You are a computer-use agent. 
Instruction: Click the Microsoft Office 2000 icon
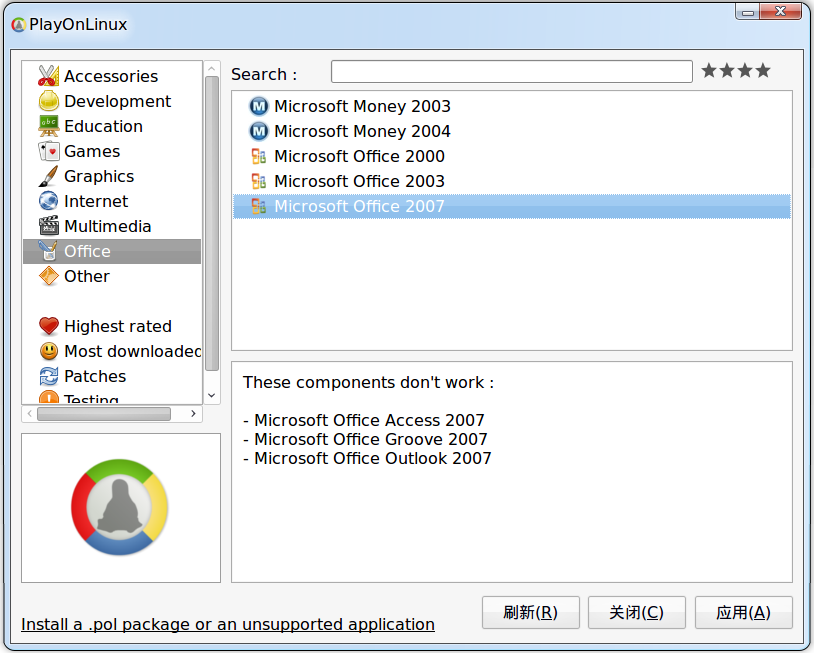point(259,156)
